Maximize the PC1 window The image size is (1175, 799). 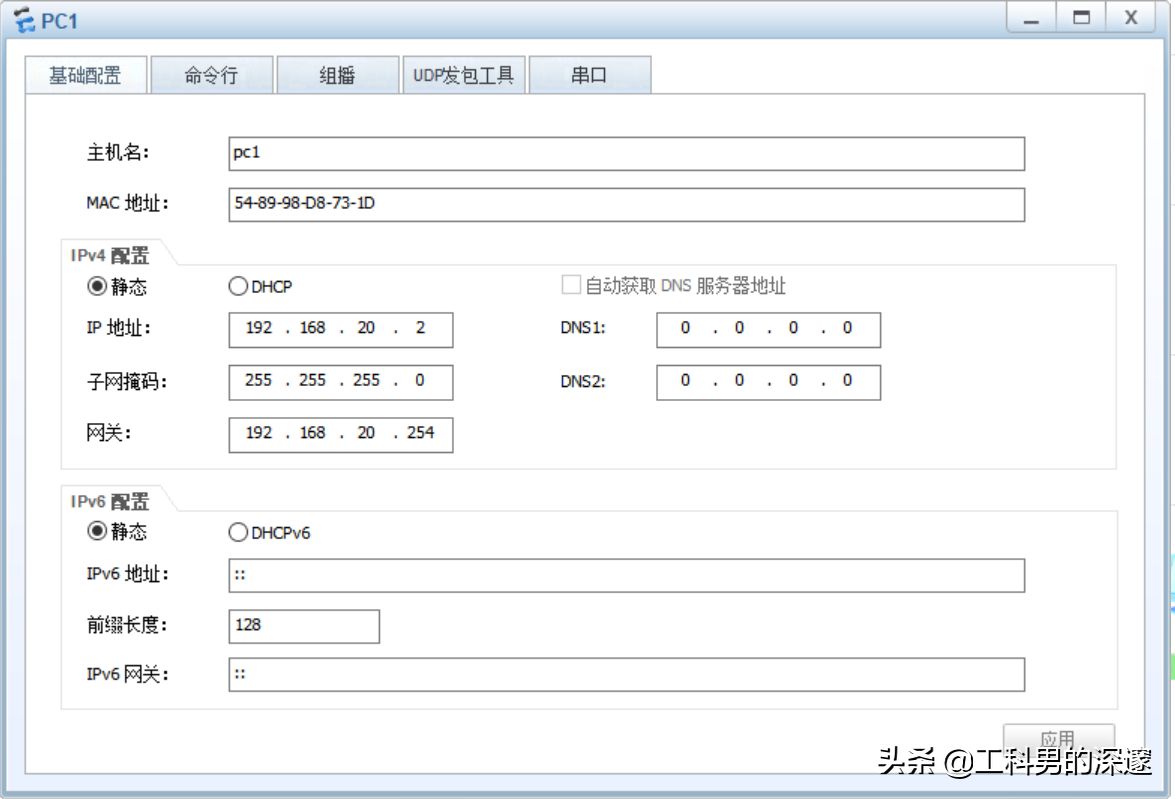1081,18
